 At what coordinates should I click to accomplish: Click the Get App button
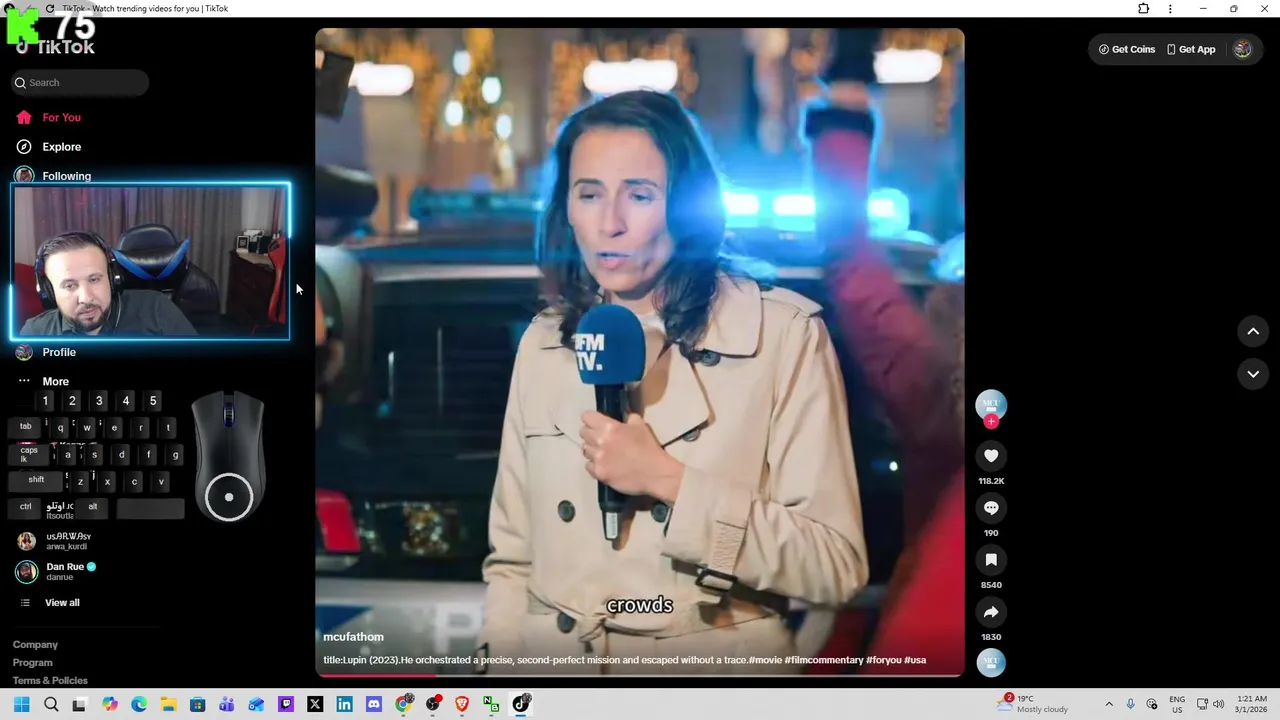[1191, 49]
